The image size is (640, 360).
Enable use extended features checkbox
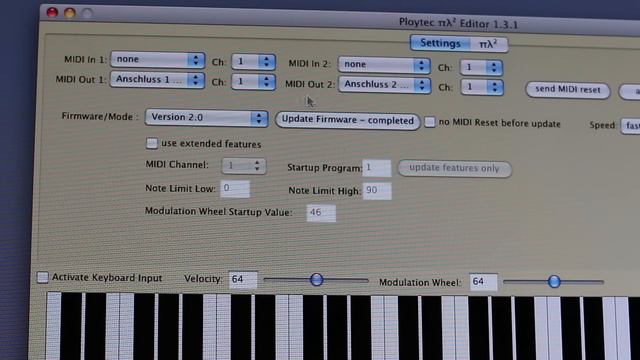[152, 143]
